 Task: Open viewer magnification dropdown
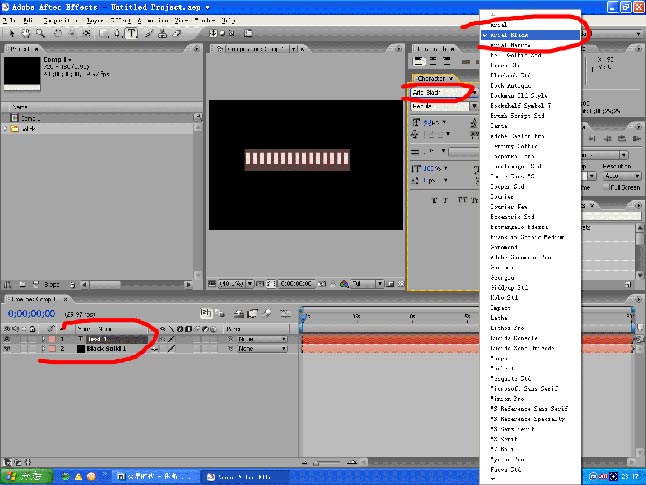pos(236,284)
